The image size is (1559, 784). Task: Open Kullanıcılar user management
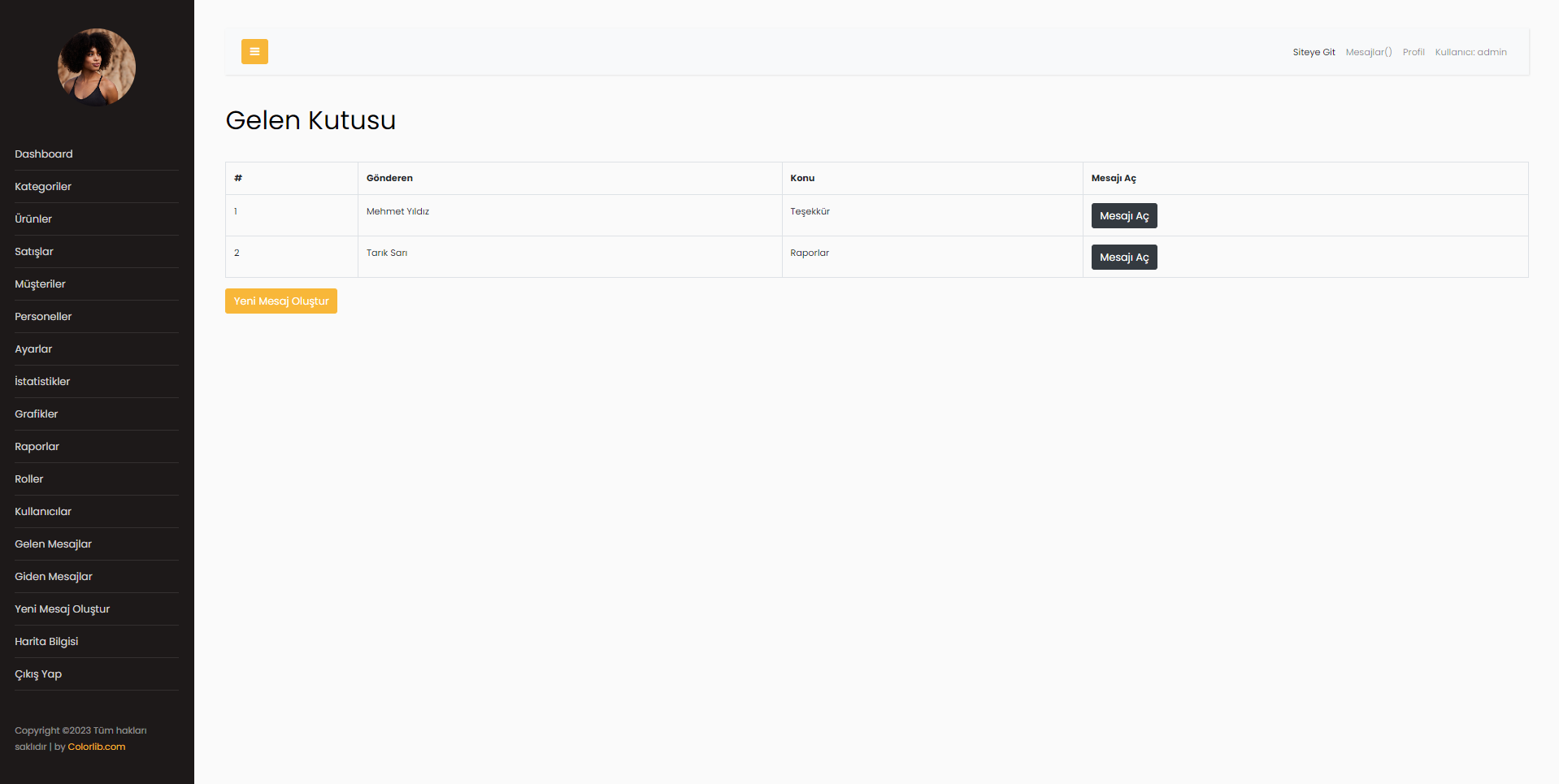coord(42,511)
